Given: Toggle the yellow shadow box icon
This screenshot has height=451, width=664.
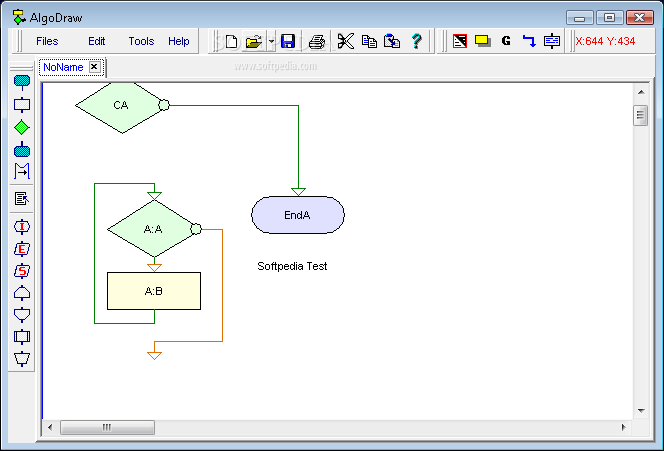Looking at the screenshot, I should tap(483, 41).
